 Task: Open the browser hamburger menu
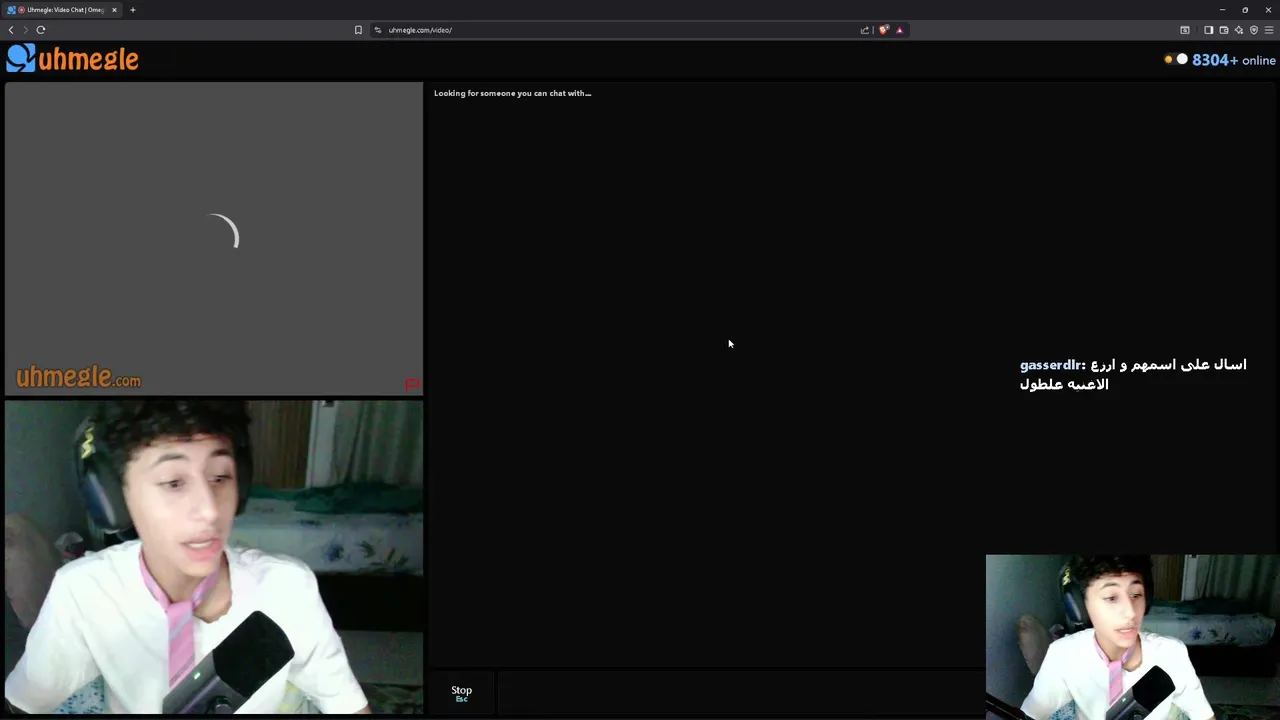click(1269, 30)
